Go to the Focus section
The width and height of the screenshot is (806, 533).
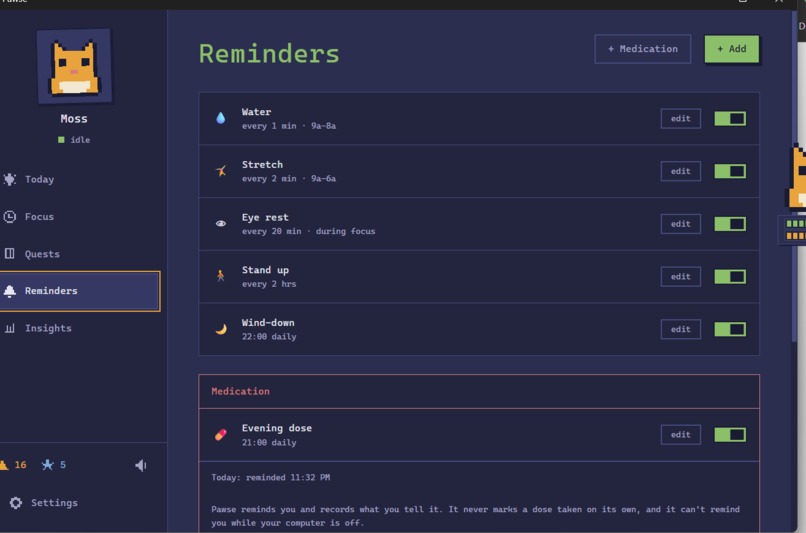80,216
